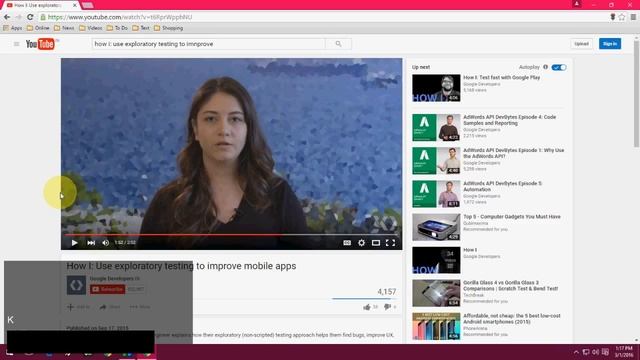Click the Chrome extension icon beside the star
The width and height of the screenshot is (640, 360).
click(x=613, y=17)
